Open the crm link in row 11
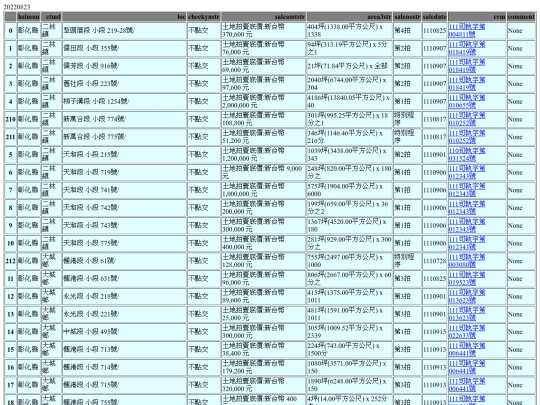This screenshot has width=540, height=405. coord(467,279)
